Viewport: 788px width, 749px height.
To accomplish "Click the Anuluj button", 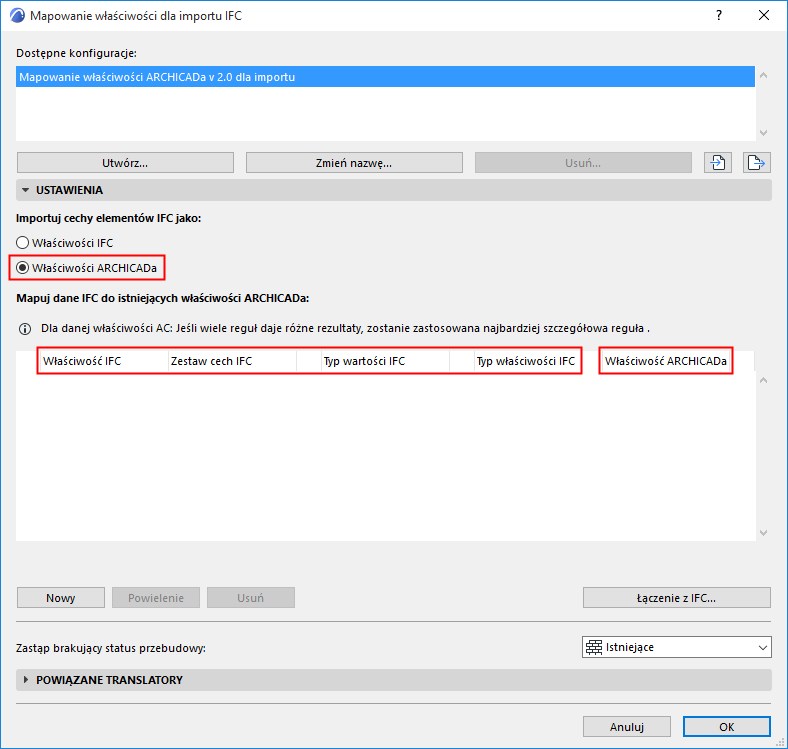I will (x=627, y=727).
